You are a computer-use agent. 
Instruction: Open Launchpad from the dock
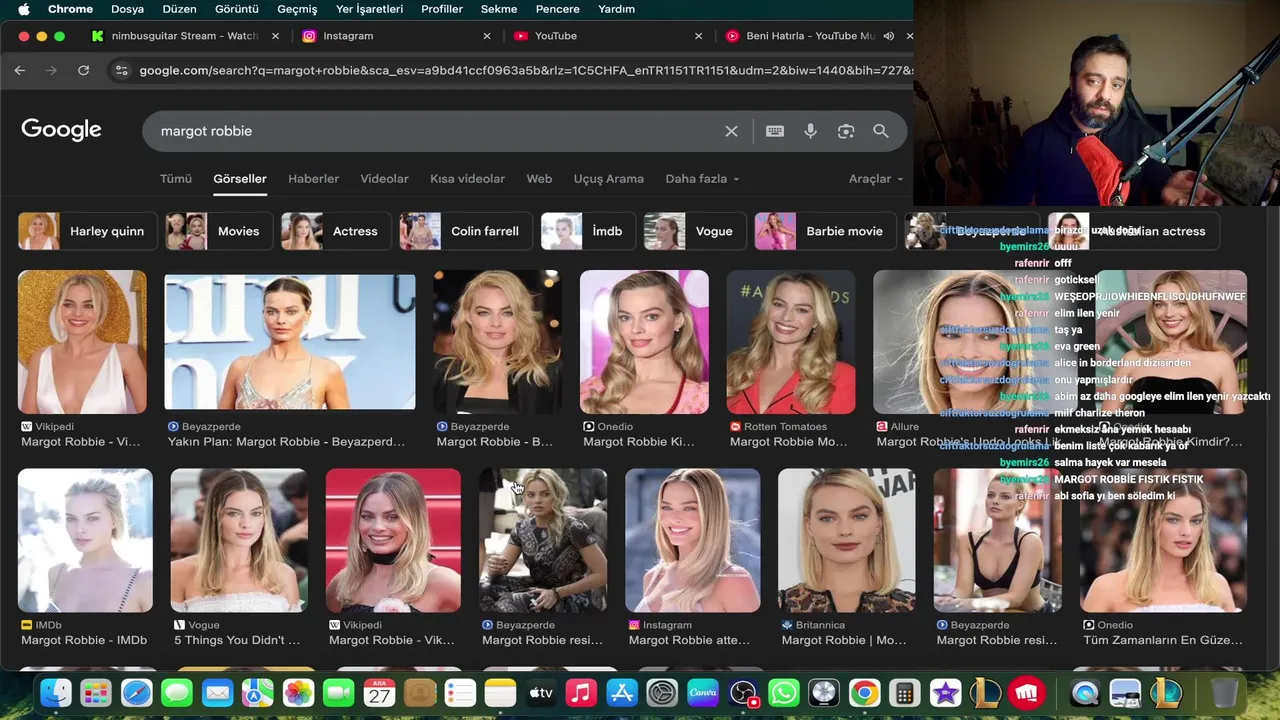[x=96, y=692]
